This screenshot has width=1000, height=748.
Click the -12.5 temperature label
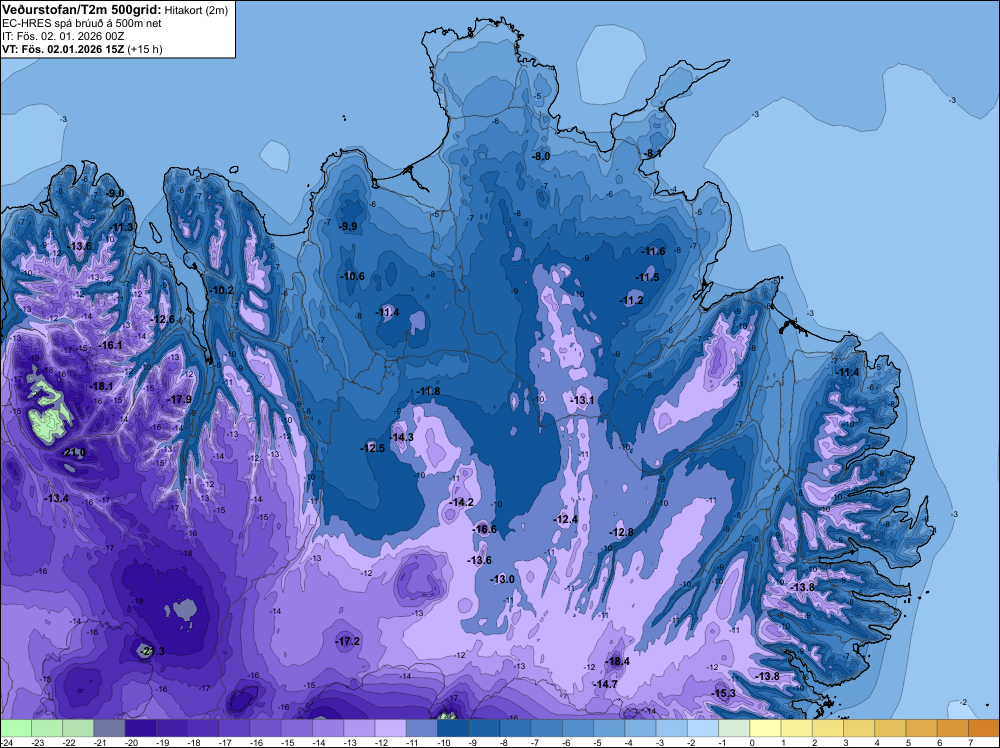(372, 448)
